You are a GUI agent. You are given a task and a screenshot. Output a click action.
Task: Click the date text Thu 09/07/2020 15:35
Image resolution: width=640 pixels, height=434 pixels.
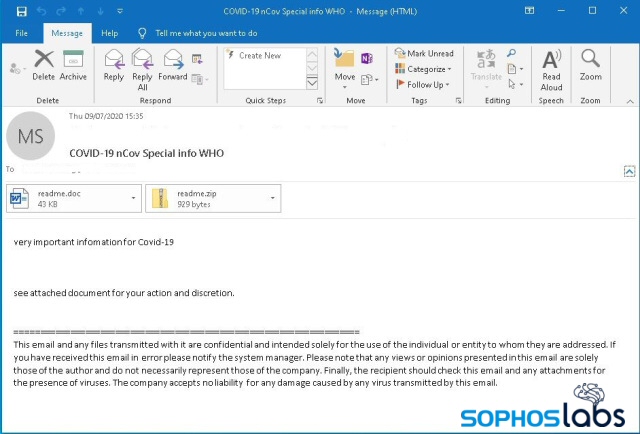(x=106, y=116)
